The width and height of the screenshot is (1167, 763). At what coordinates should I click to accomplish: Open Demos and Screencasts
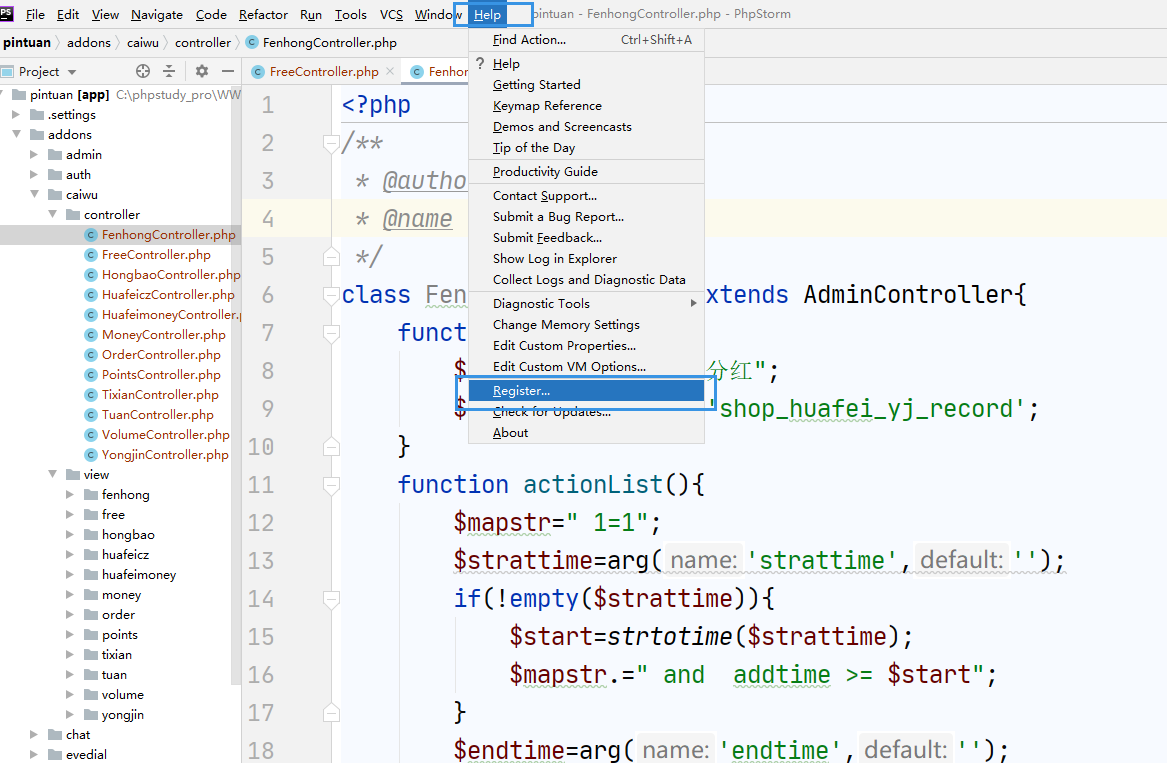click(x=586, y=127)
